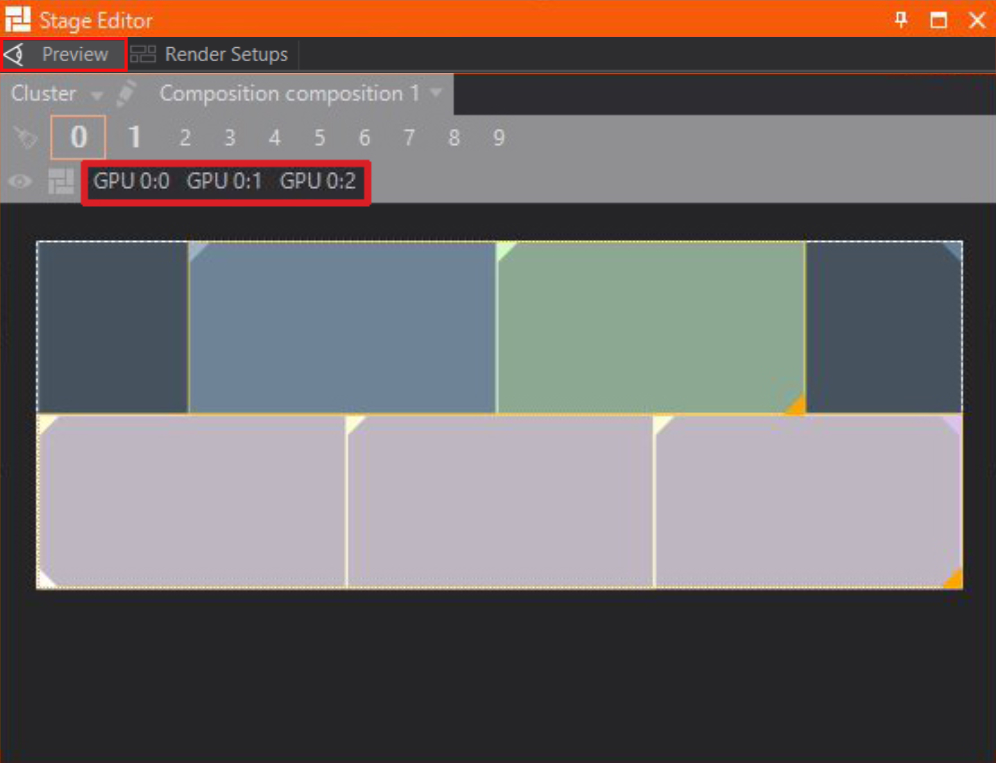996x763 pixels.
Task: Open the Composition composition 1 dropdown
Action: pos(436,94)
